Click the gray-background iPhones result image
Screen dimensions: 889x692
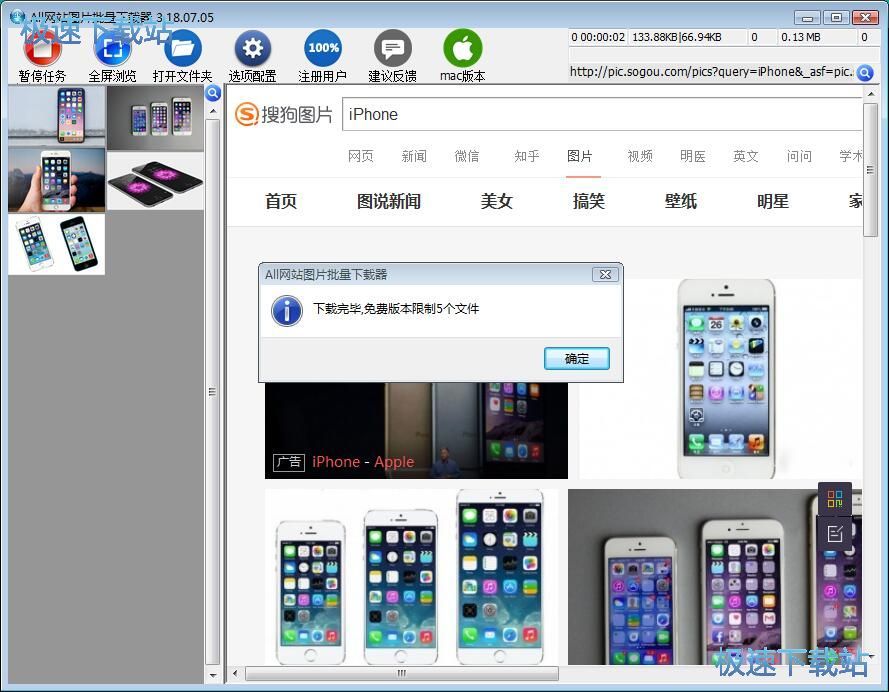coord(715,577)
